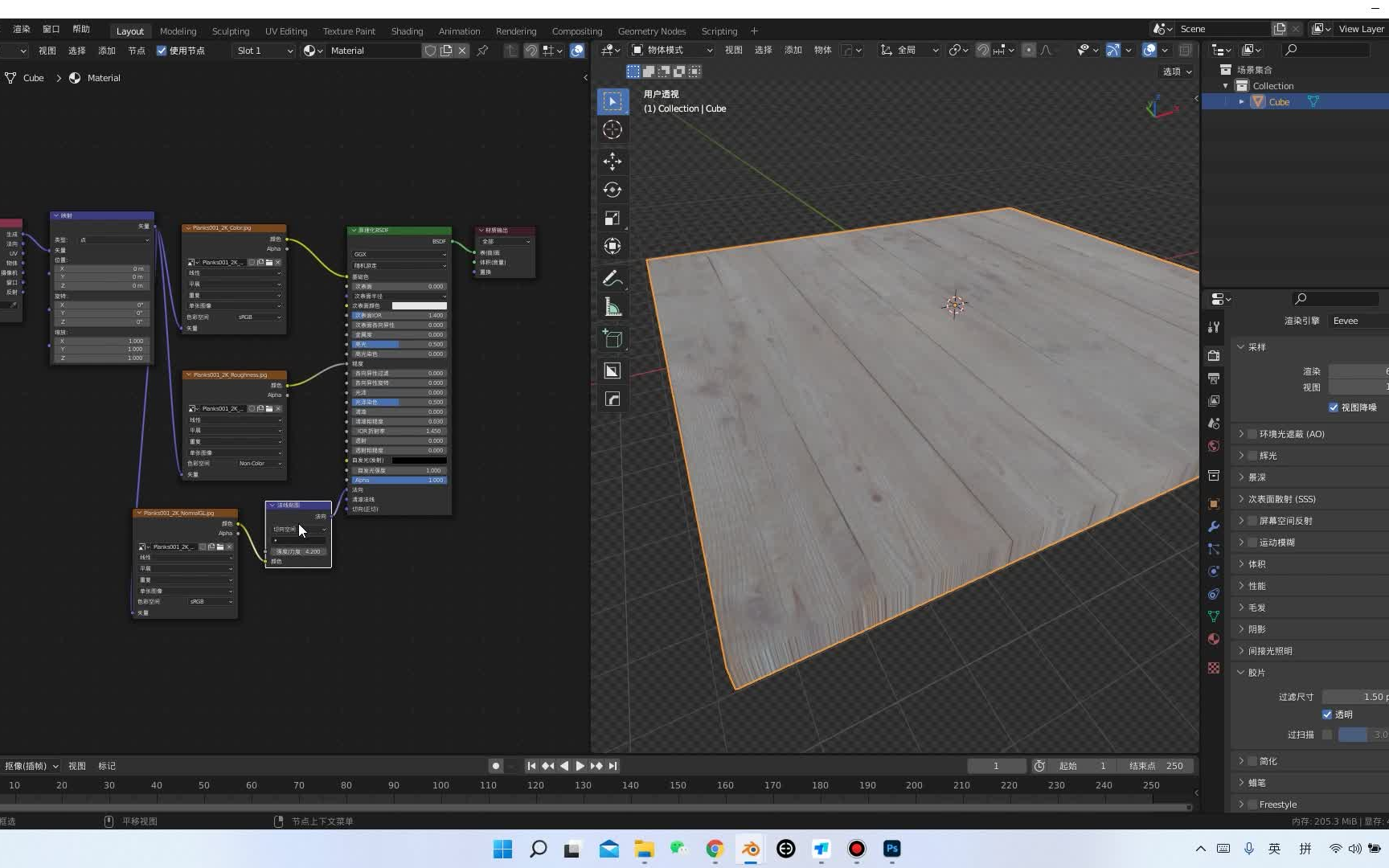The image size is (1389, 868).
Task: Select the Annotate tool
Action: (x=613, y=278)
